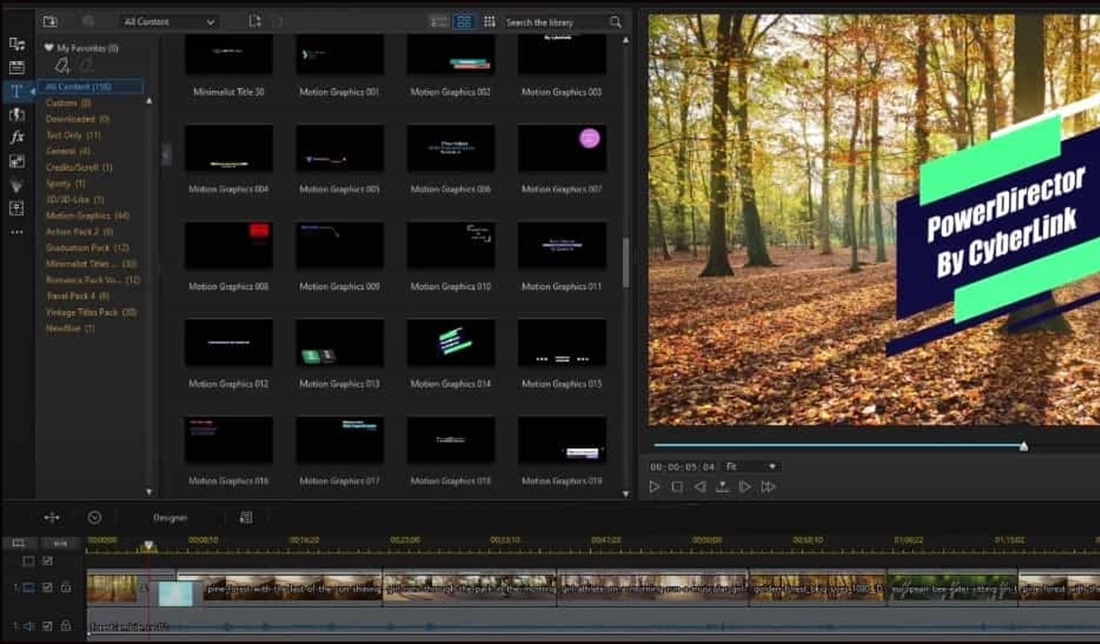Screen dimensions: 1100x644
Task: Switch library to large thumbnail grid view
Action: [x=464, y=21]
